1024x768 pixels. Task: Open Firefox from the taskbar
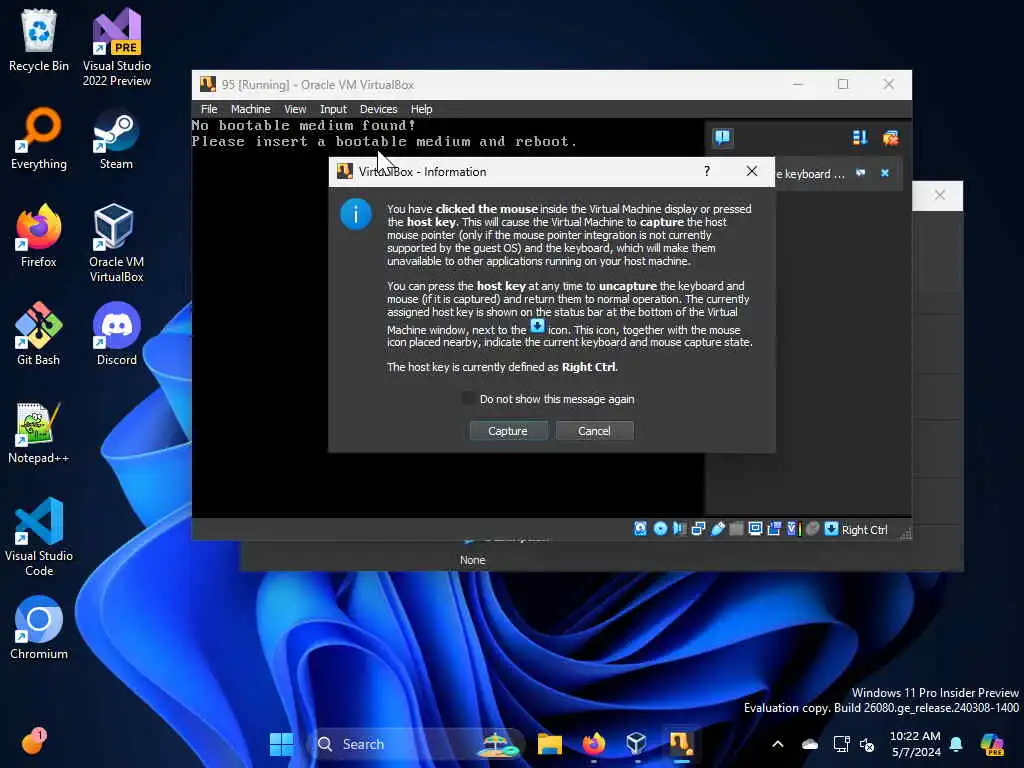pos(593,744)
